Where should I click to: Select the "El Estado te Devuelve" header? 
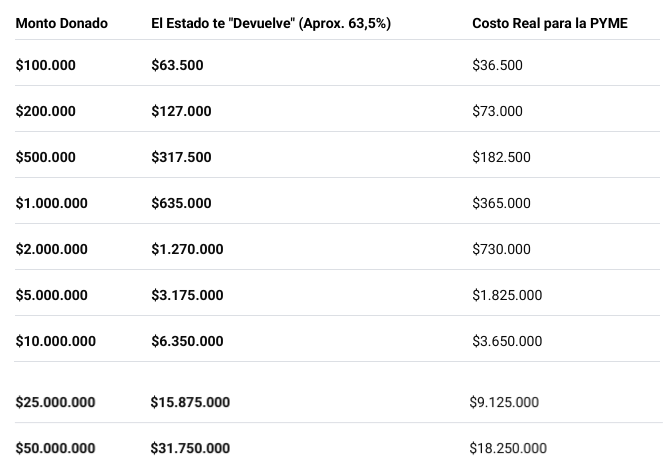click(x=271, y=23)
